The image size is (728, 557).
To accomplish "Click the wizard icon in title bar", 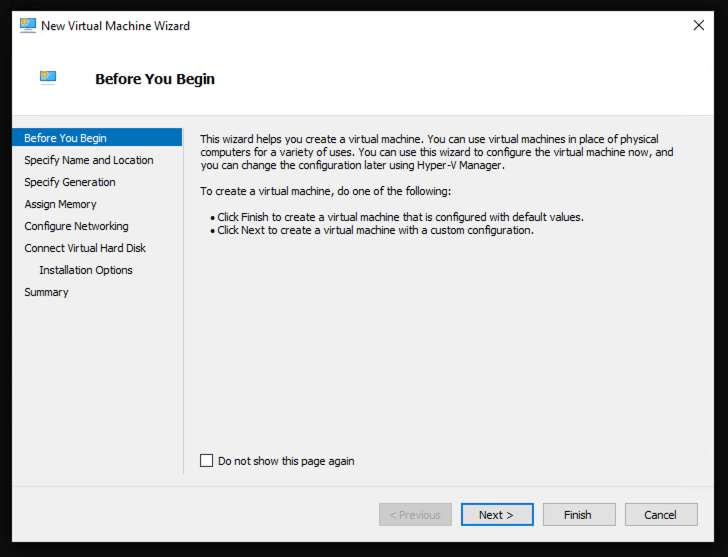I will (28, 25).
